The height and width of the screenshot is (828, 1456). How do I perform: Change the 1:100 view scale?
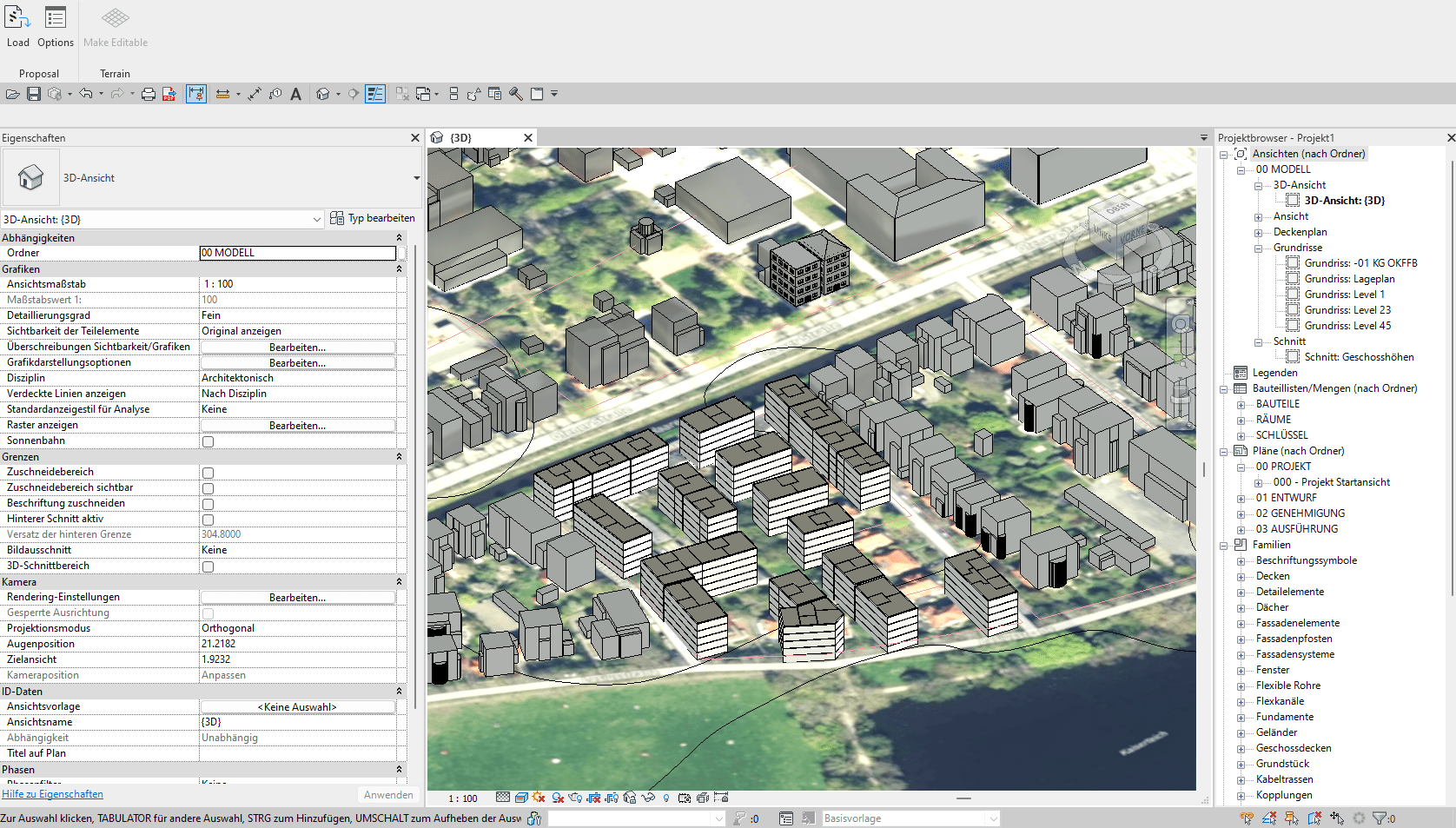click(463, 798)
